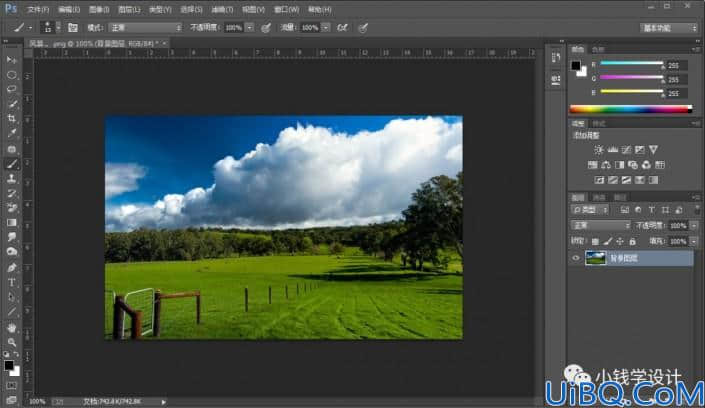This screenshot has height=408, width=705.
Task: Select the Horizontal Type tool
Action: point(12,282)
